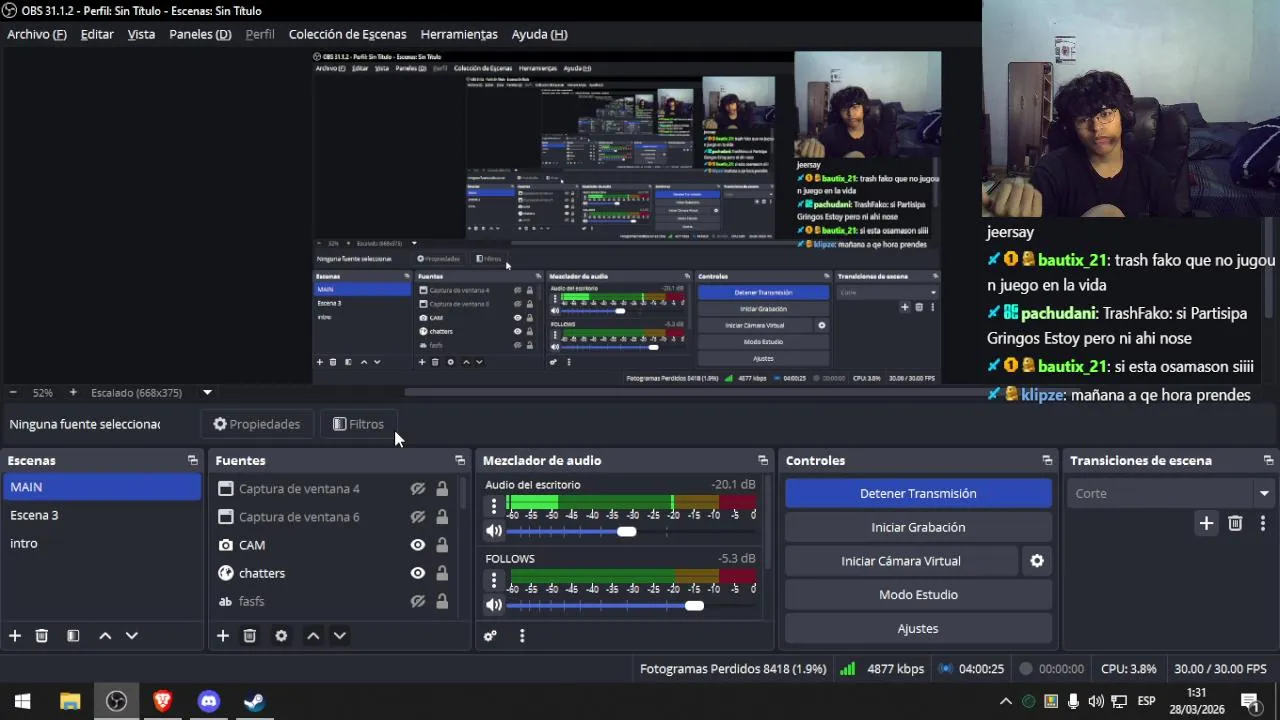Viewport: 1280px width, 720px height.
Task: Open Brave browser from taskbar
Action: tap(162, 702)
